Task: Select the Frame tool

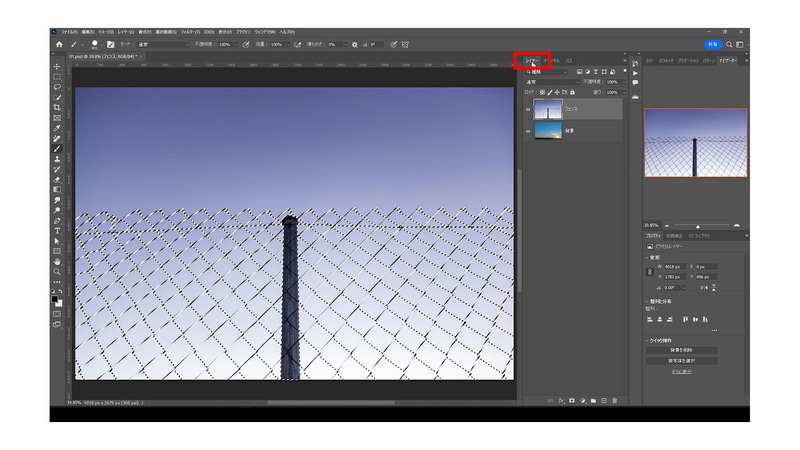Action: pyautogui.click(x=57, y=118)
